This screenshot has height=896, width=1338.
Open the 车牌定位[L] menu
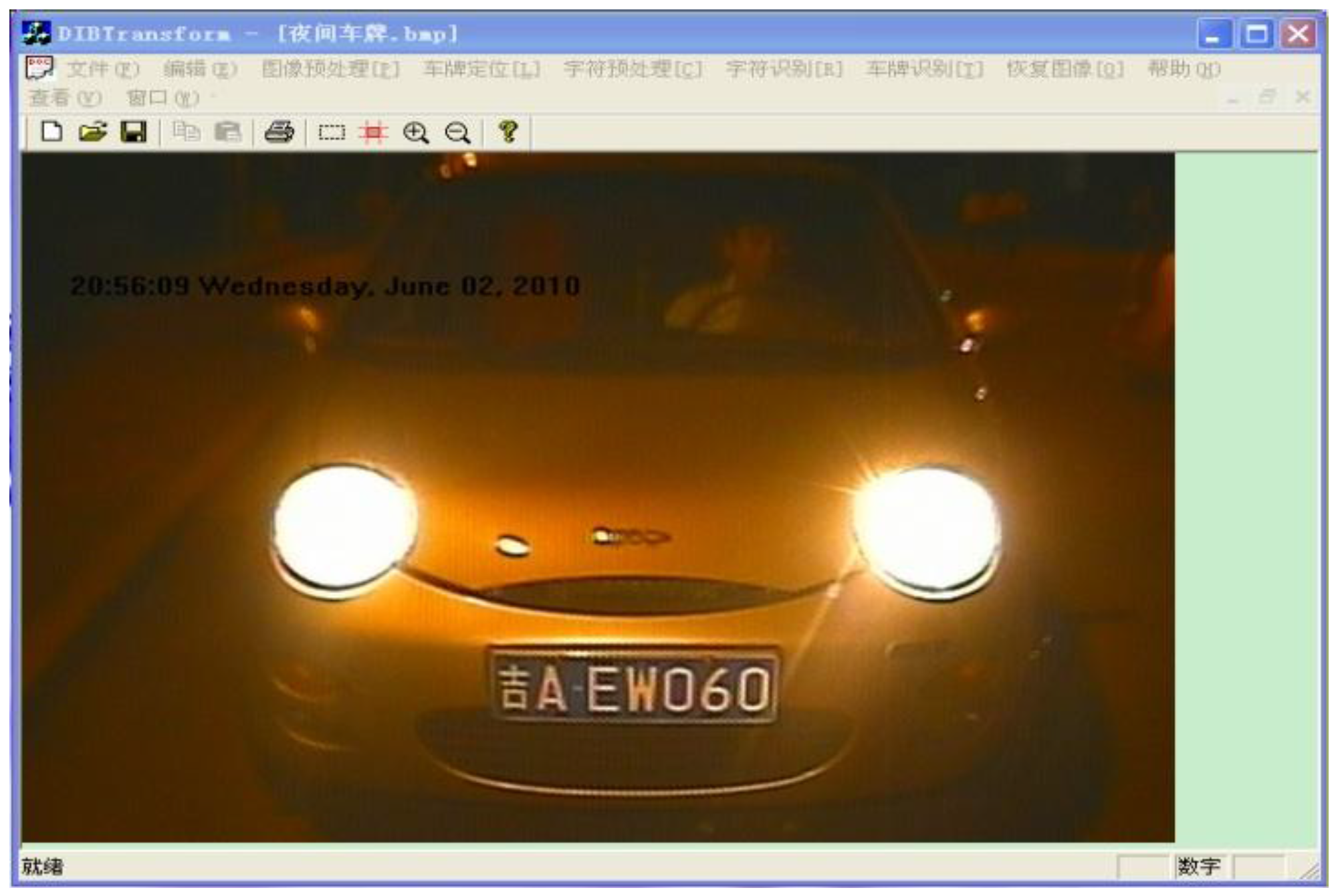click(x=481, y=69)
